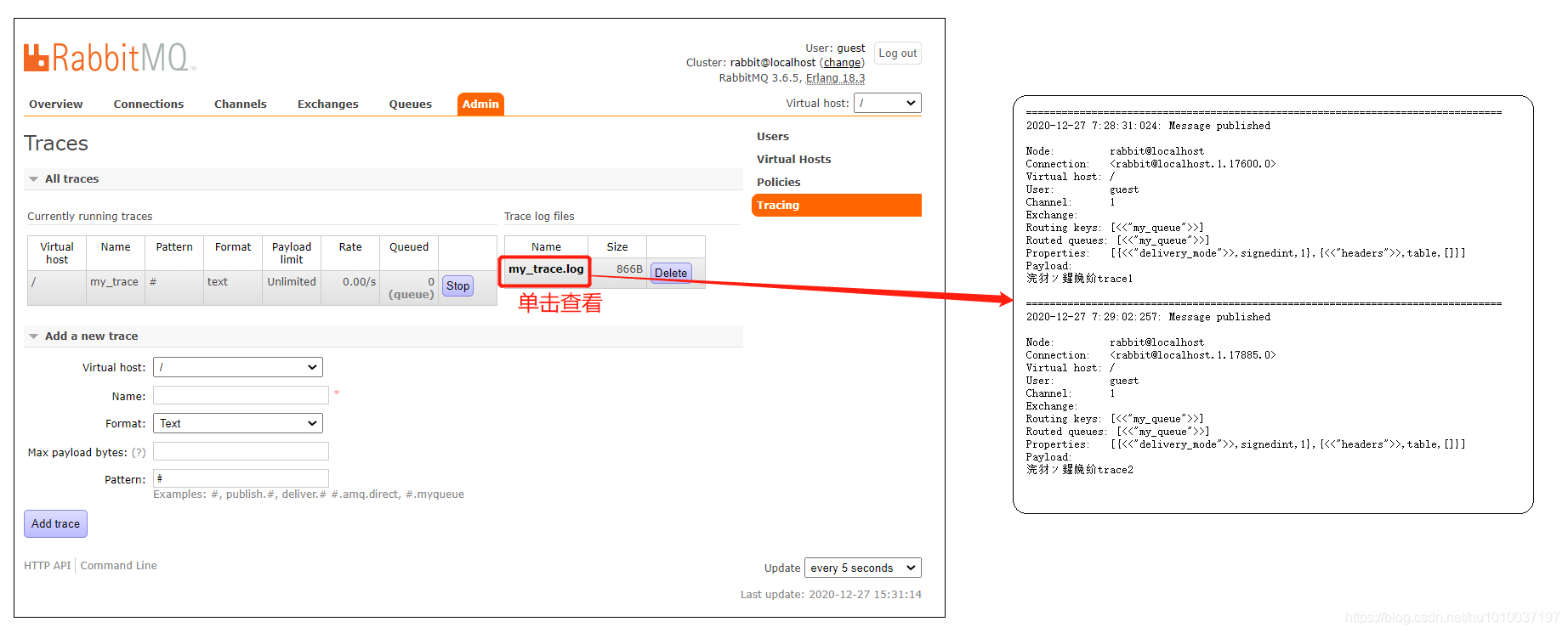Open the Command Line link

(x=119, y=566)
